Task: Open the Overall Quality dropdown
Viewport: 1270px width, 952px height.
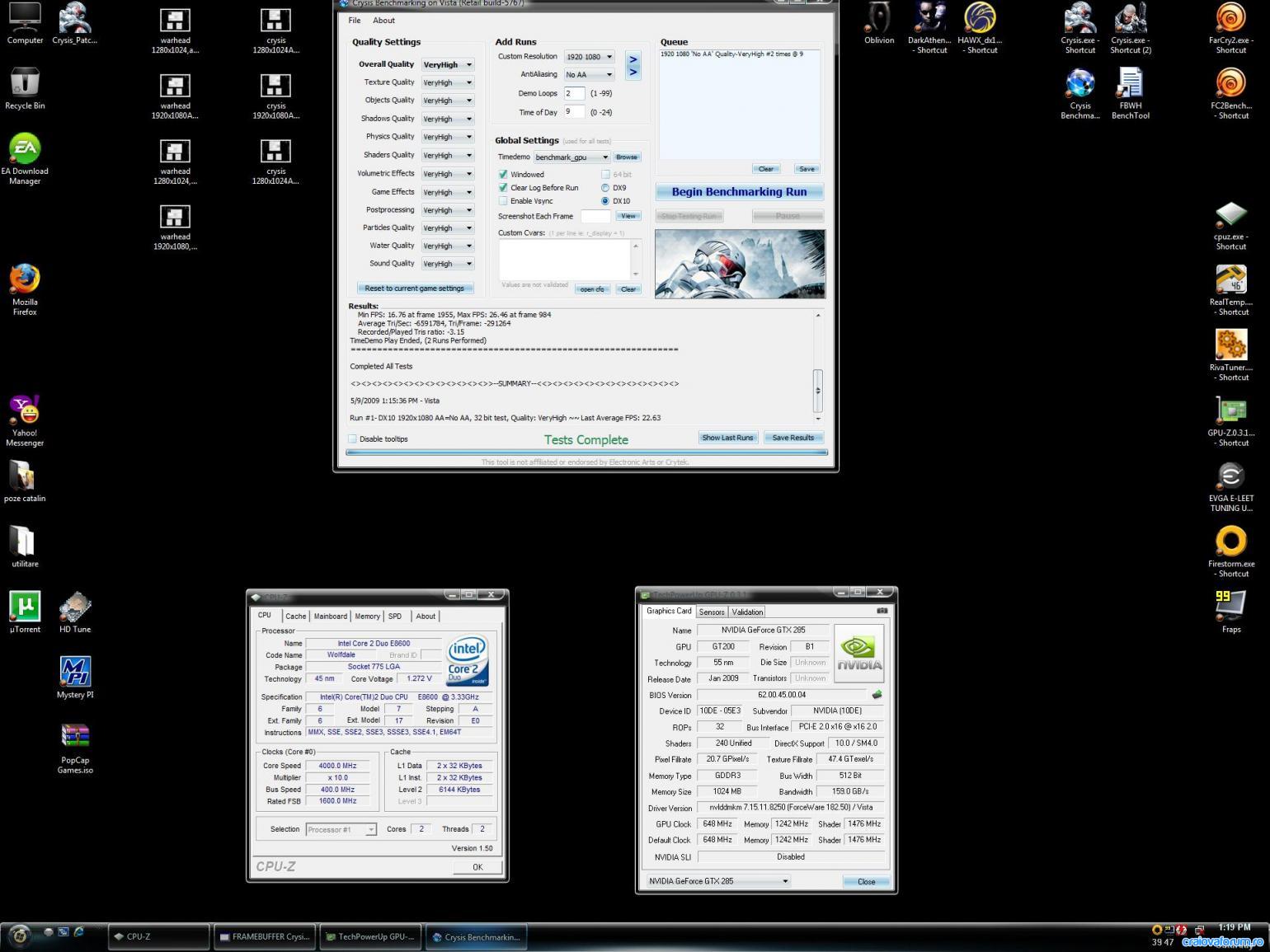Action: pyautogui.click(x=448, y=64)
